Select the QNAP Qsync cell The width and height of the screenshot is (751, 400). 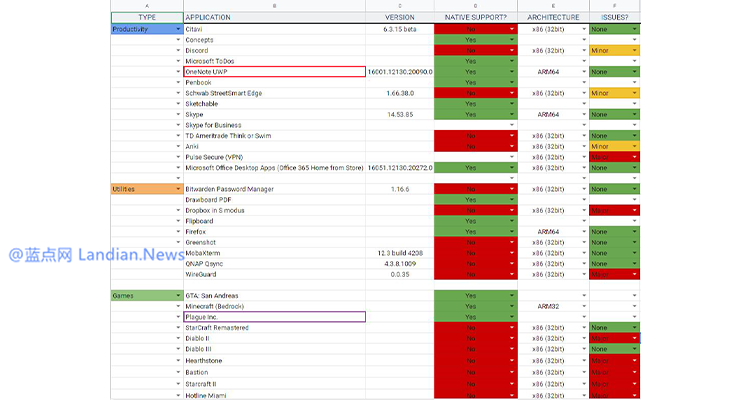pyautogui.click(x=274, y=264)
